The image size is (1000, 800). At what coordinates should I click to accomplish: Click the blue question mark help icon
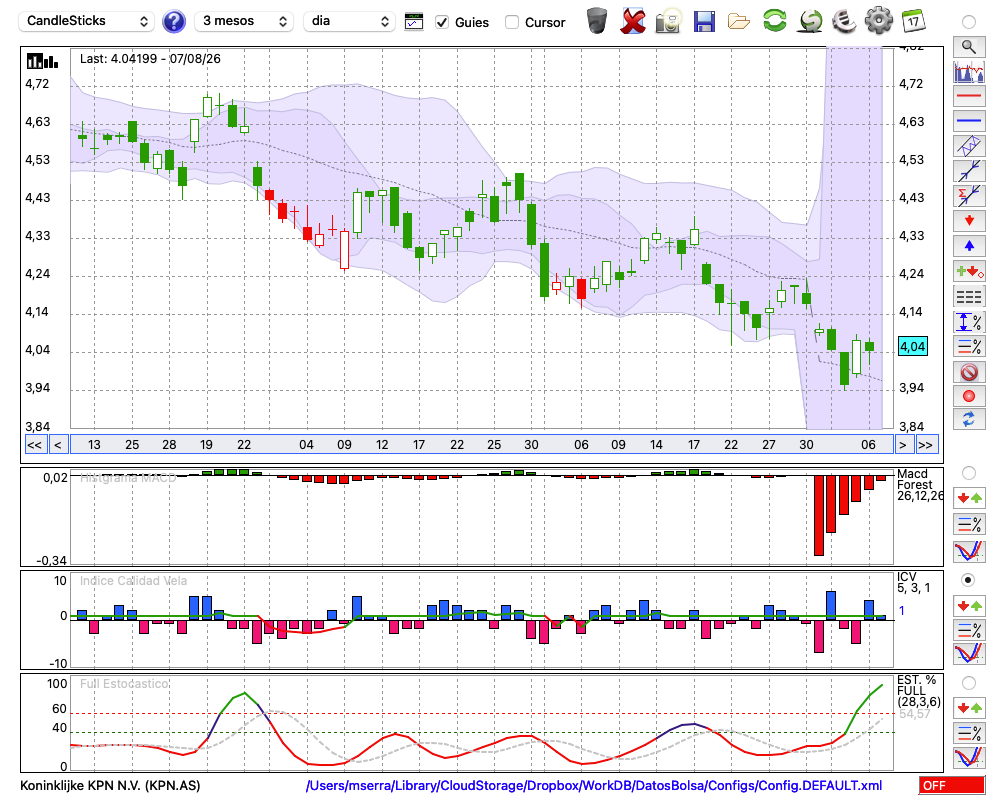pyautogui.click(x=173, y=22)
